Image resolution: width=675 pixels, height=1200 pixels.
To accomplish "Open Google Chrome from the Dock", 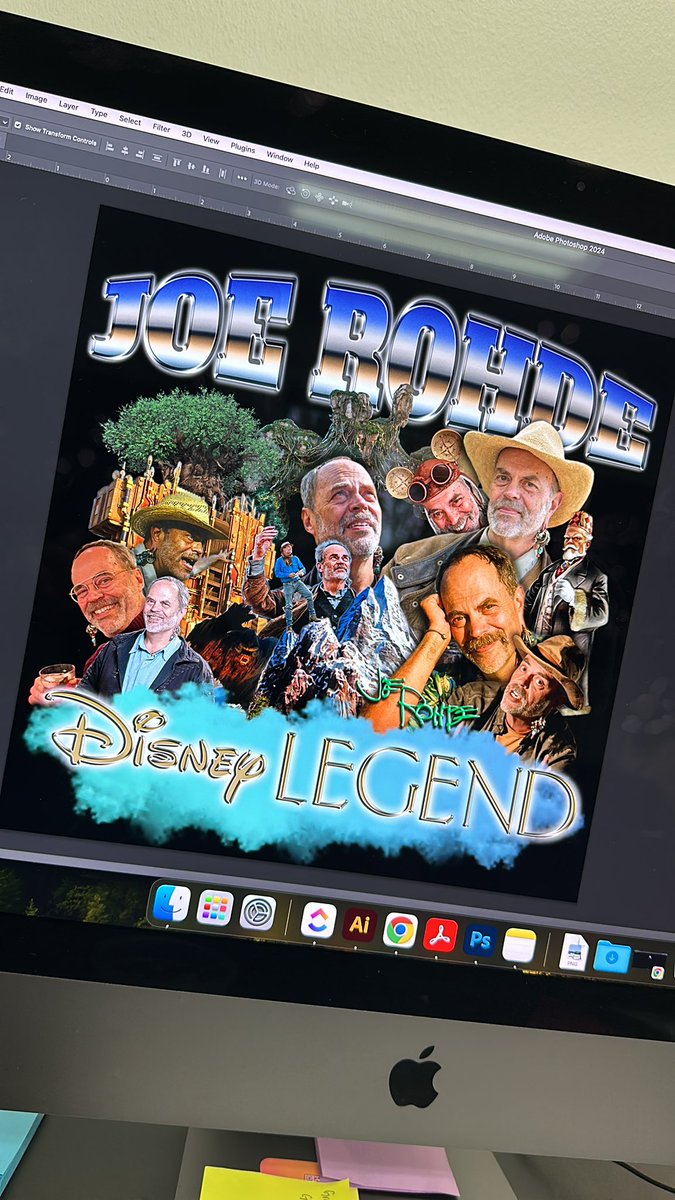I will point(400,930).
